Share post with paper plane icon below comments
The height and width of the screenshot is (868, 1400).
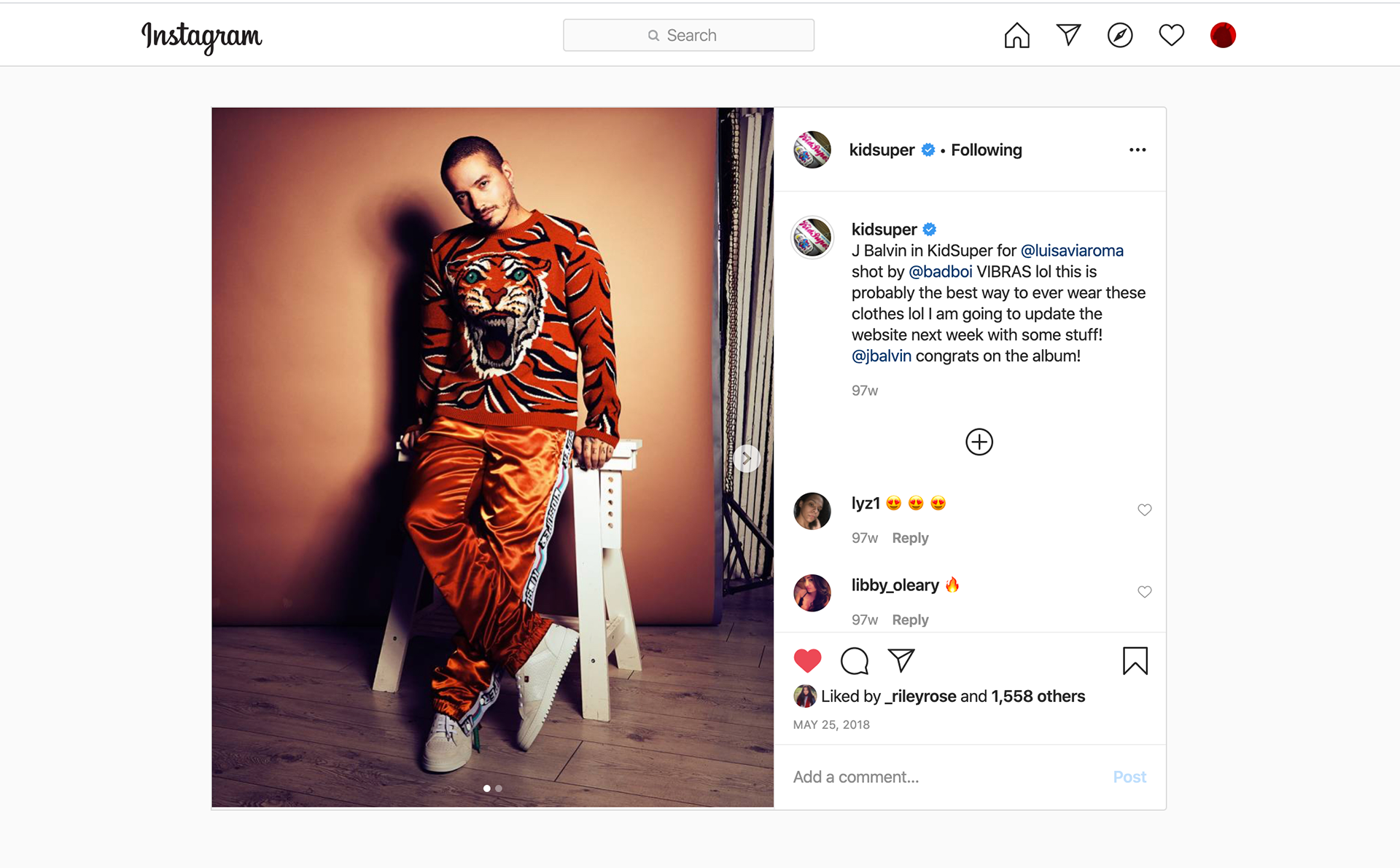[901, 660]
